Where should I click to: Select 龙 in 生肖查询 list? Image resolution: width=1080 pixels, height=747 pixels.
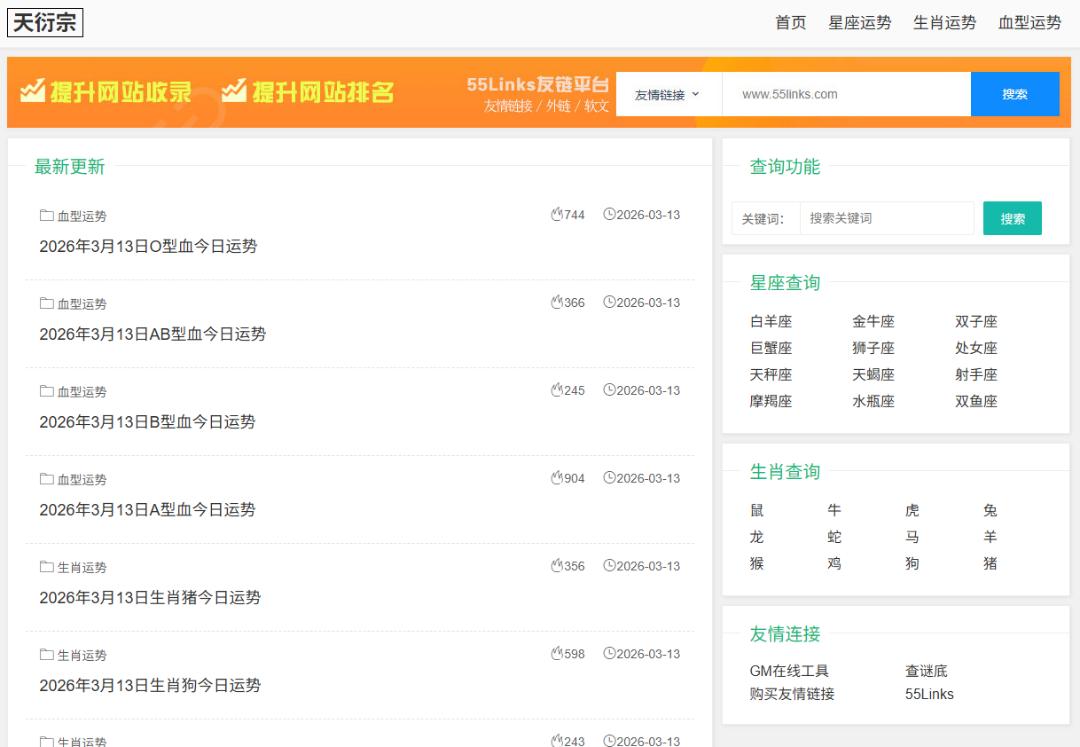pos(757,537)
